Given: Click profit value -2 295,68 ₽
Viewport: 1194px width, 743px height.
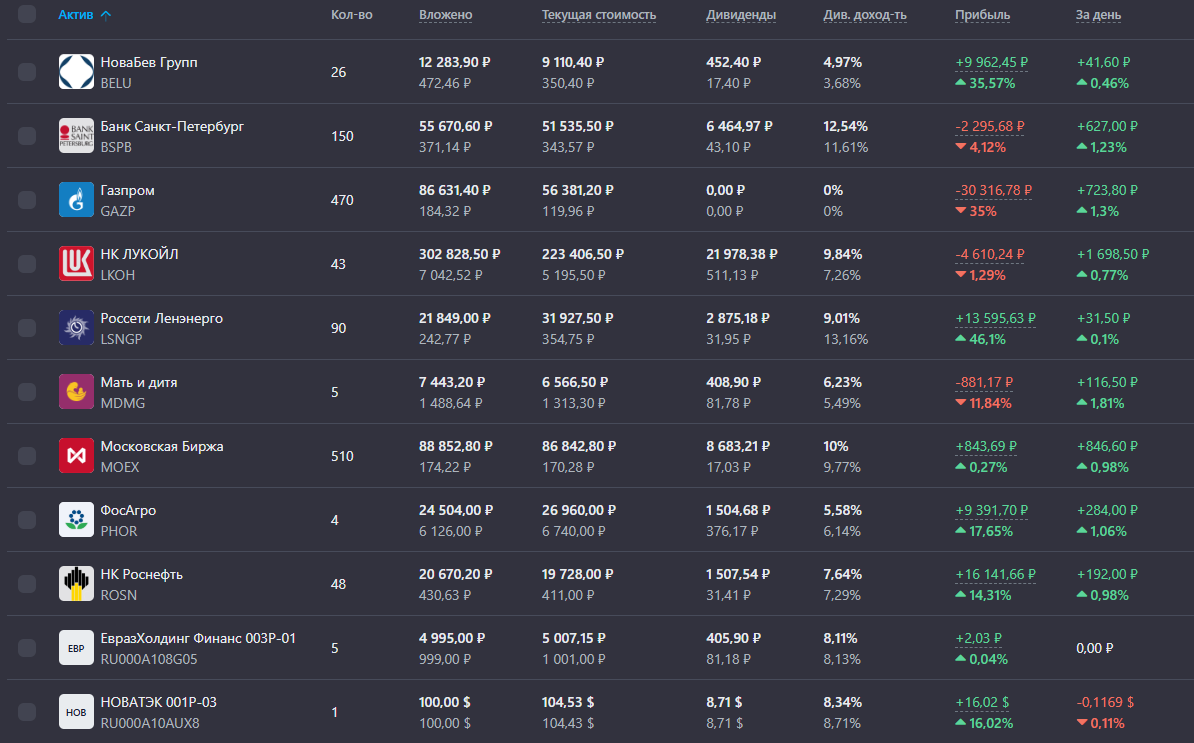Looking at the screenshot, I should point(990,126).
